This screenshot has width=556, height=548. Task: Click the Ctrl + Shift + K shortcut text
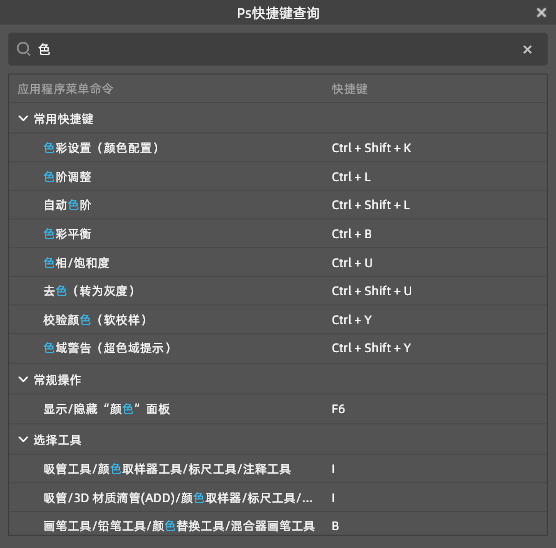pos(371,148)
